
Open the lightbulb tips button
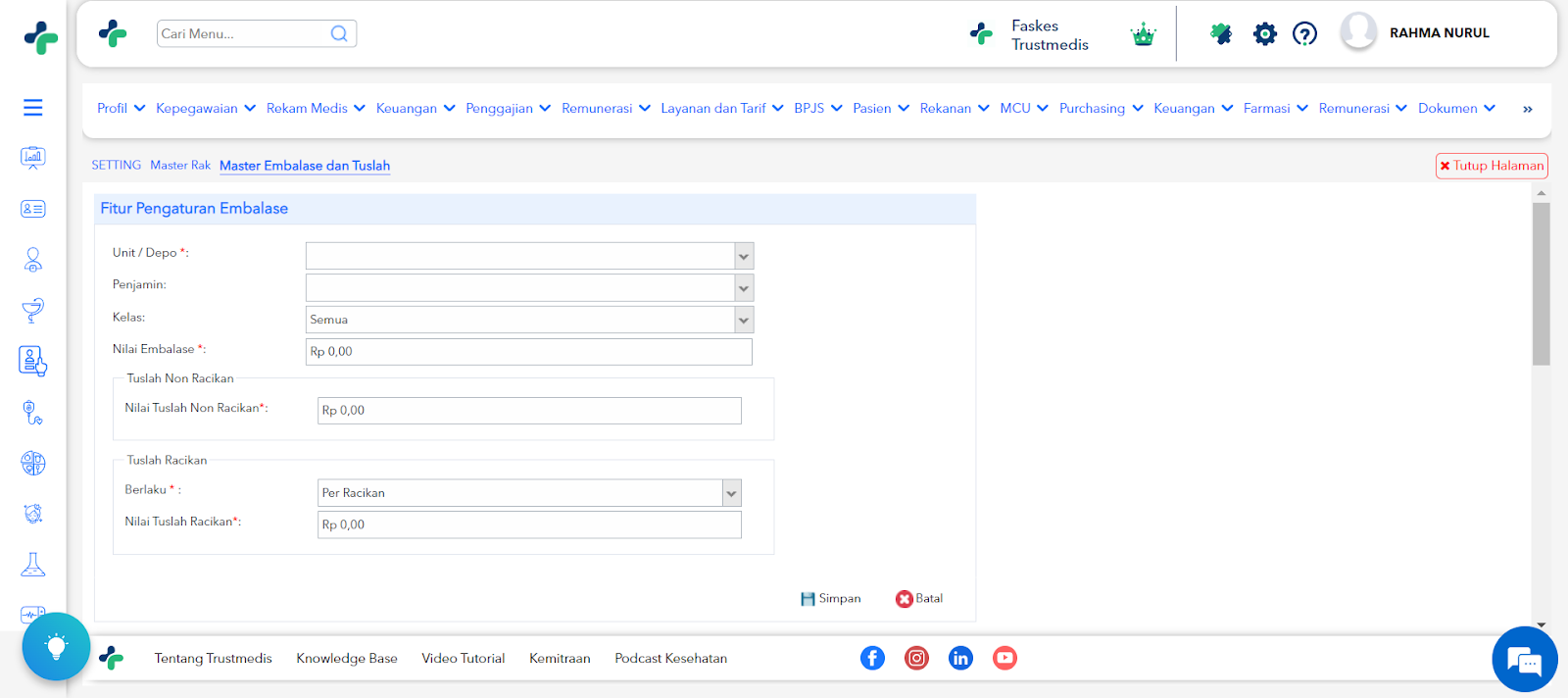tap(56, 646)
